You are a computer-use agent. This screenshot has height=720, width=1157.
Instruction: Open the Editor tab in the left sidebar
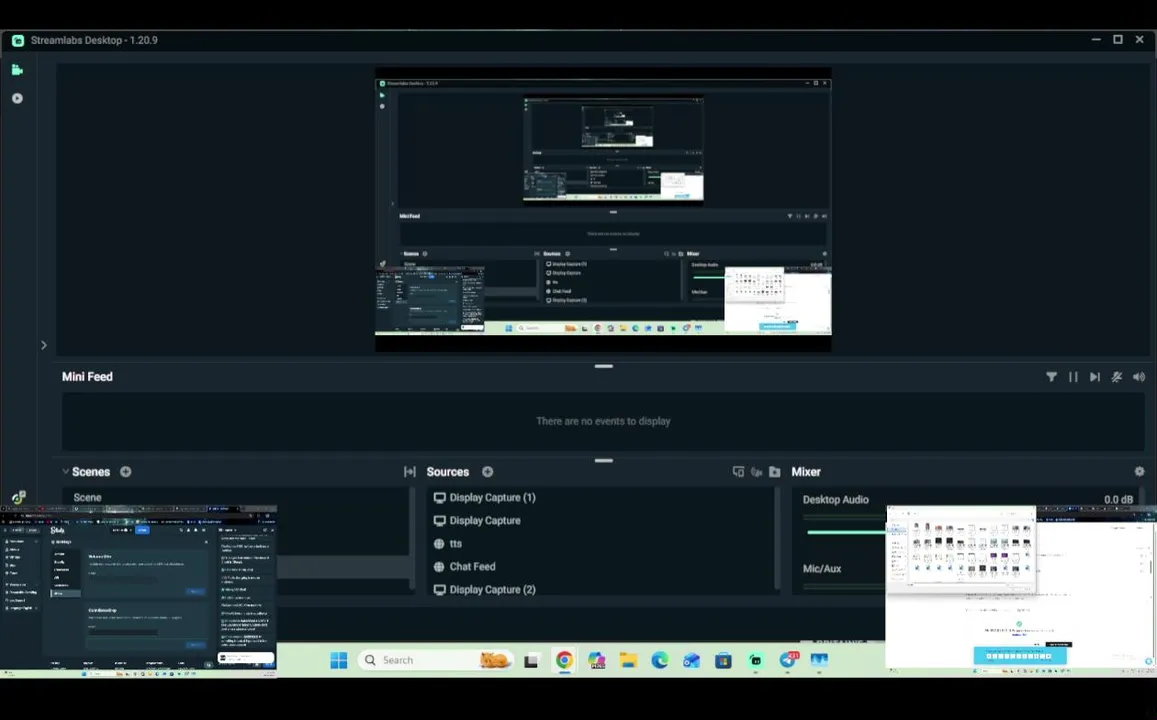tap(17, 69)
